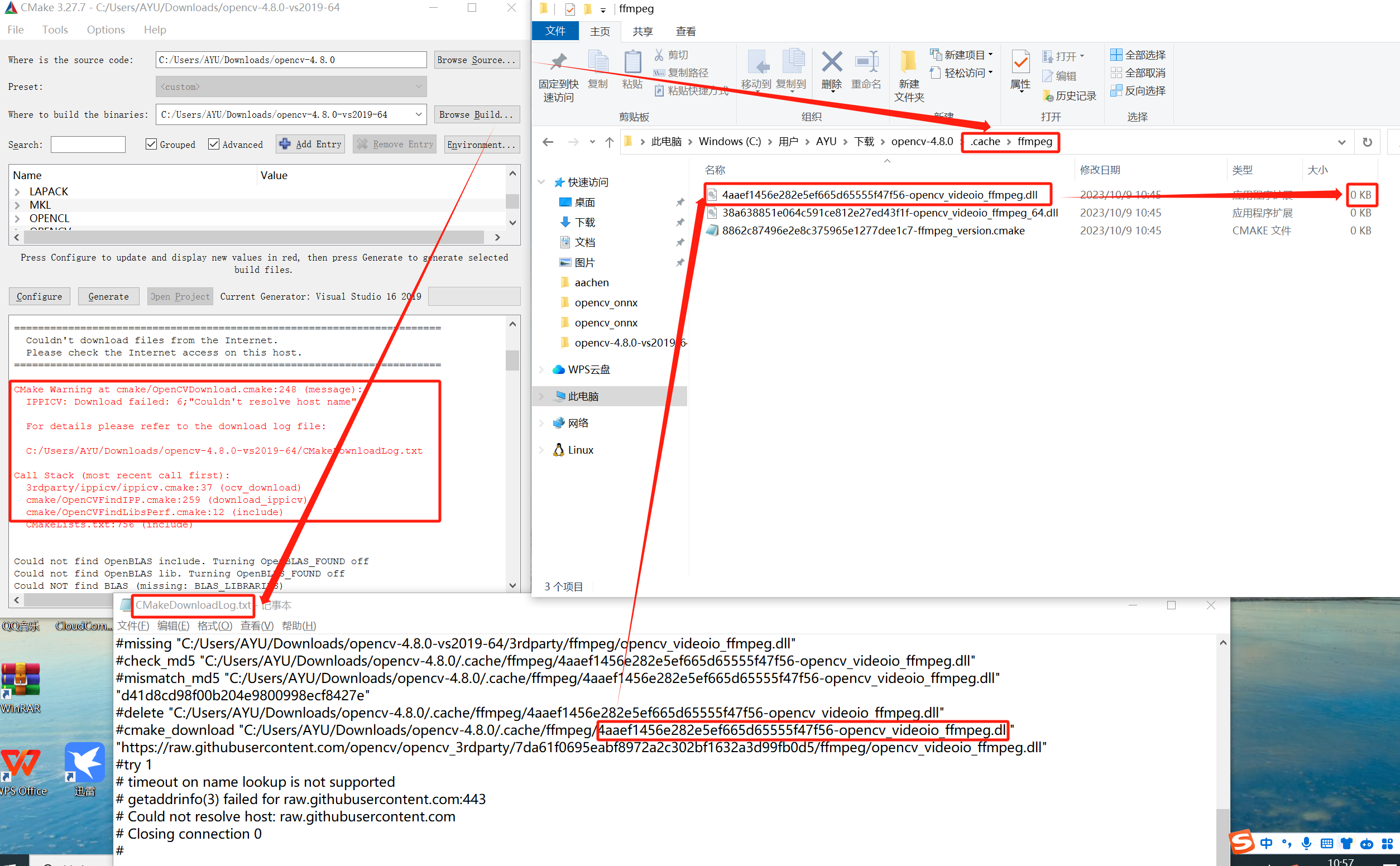Click the Select All icon
This screenshot has height=866, width=1400.
coord(1116,55)
